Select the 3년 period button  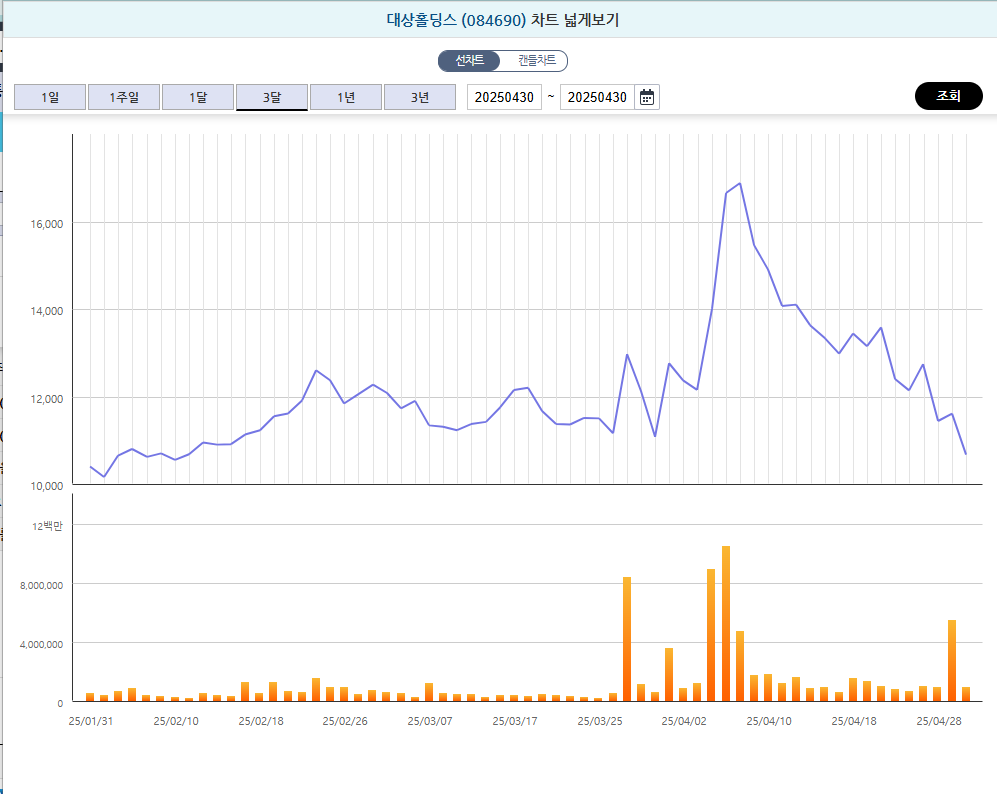419,96
